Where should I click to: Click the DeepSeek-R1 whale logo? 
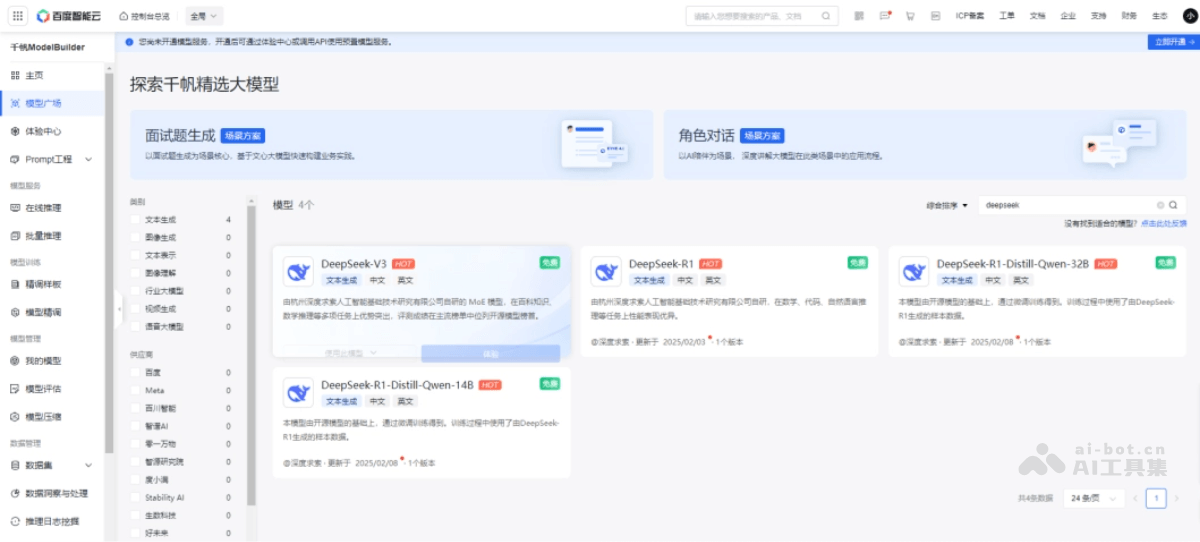click(606, 271)
